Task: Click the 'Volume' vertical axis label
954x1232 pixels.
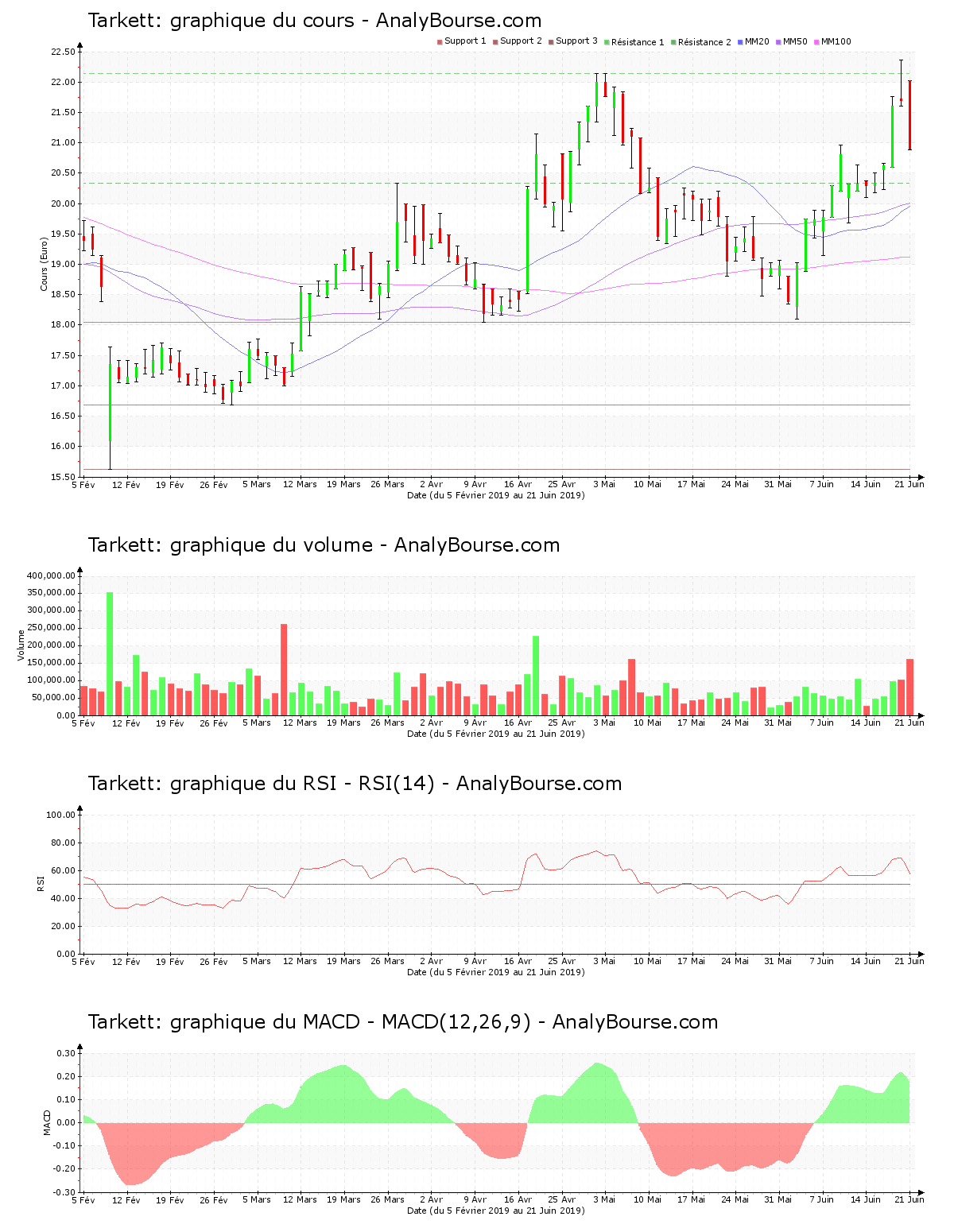Action: [21, 645]
